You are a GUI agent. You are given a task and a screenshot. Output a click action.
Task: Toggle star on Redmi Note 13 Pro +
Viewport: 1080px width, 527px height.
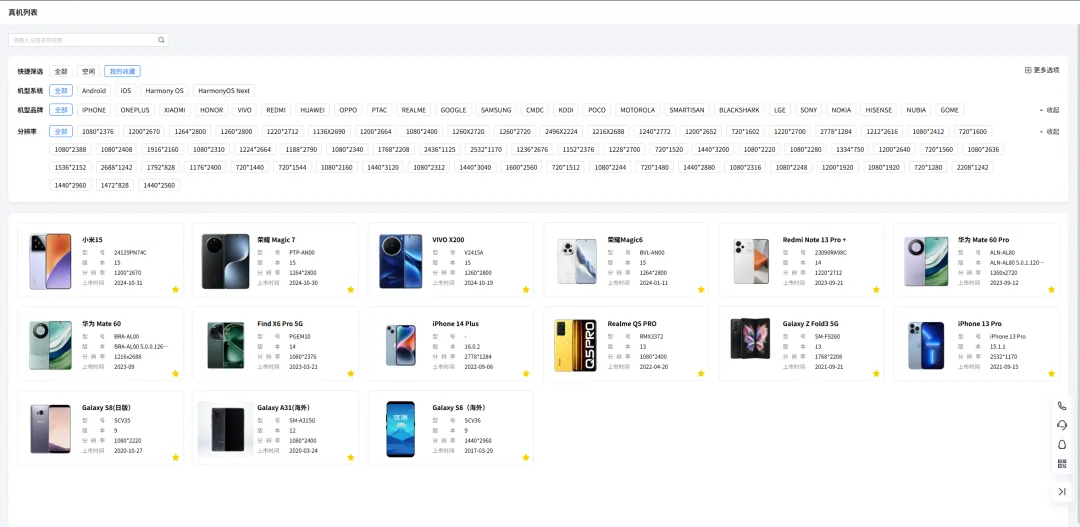coord(876,289)
